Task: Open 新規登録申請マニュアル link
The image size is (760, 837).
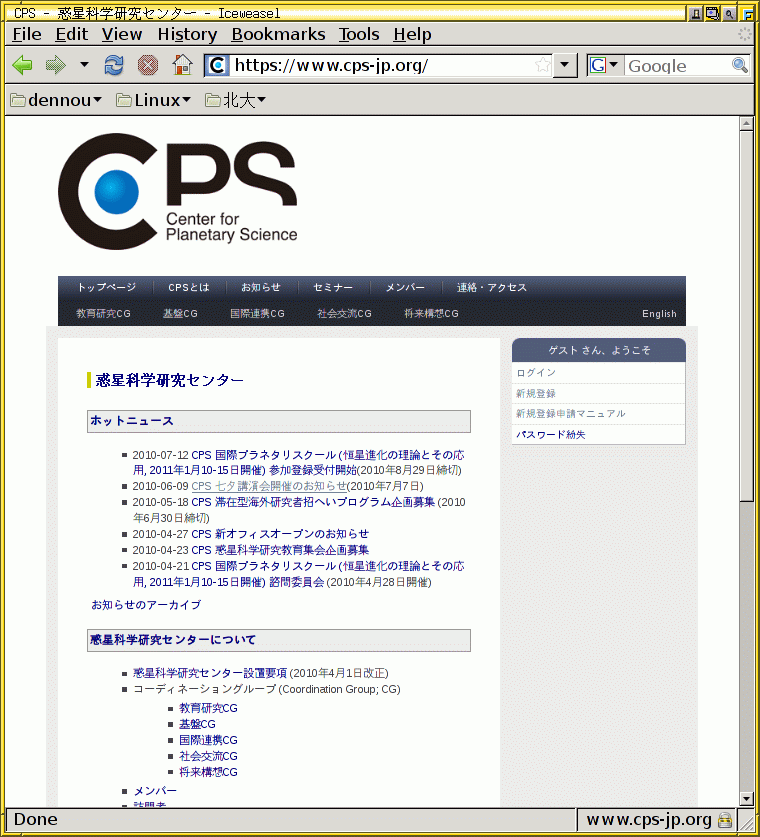Action: 571,414
